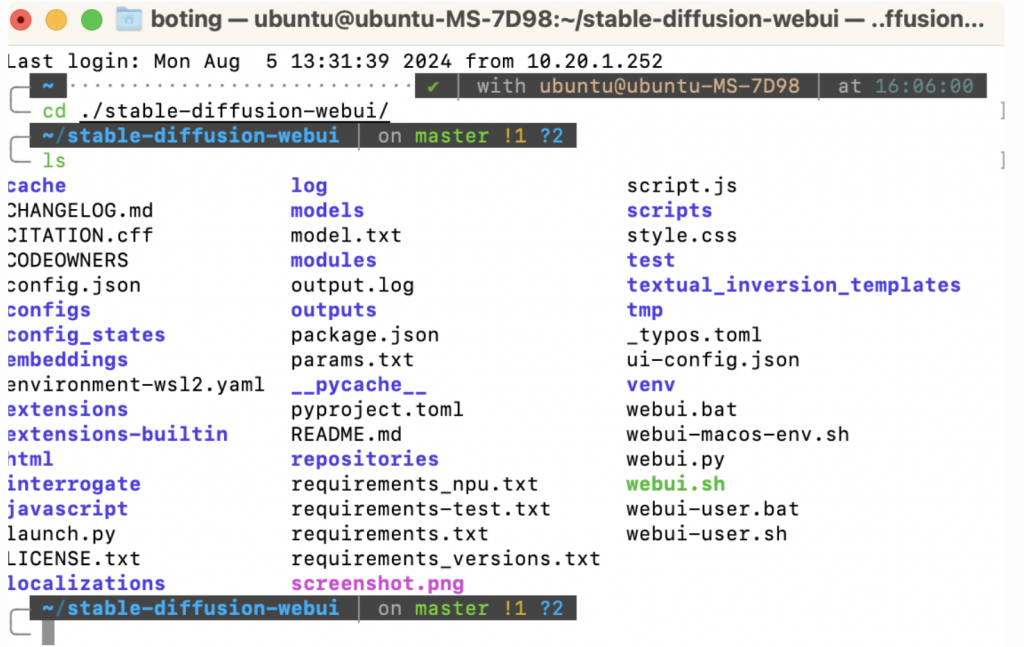Click the repositories directory name
Image resolution: width=1024 pixels, height=647 pixels.
click(365, 459)
